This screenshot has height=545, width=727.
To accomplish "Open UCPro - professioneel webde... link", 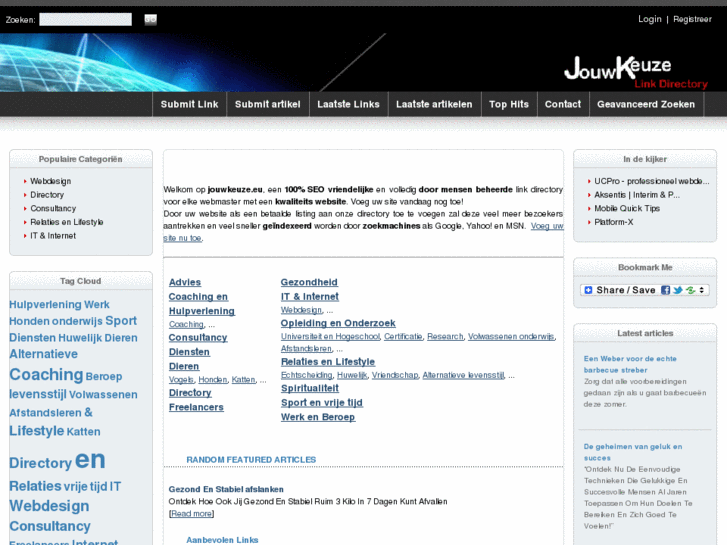I will pos(651,181).
